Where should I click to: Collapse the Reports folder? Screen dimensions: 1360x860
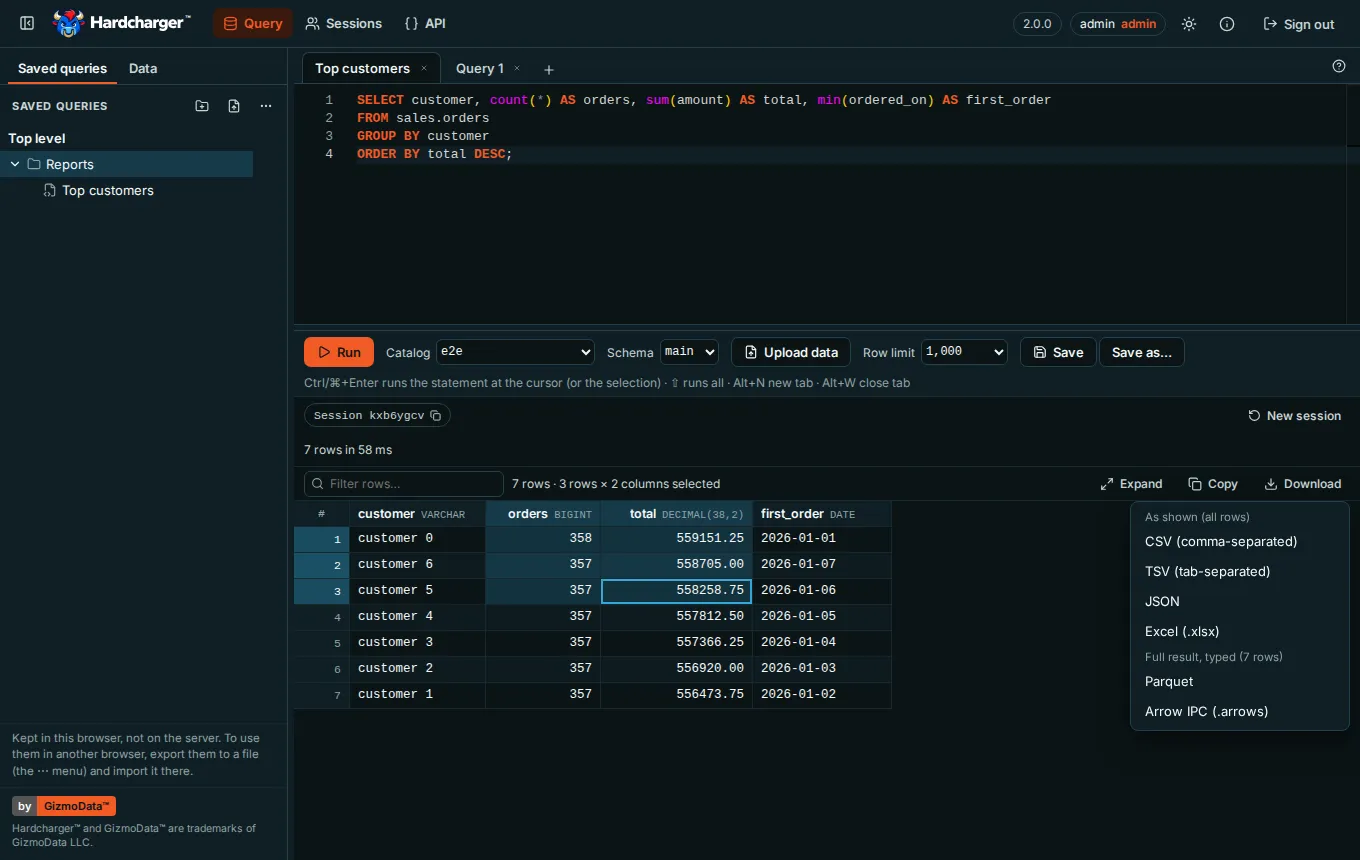(x=15, y=164)
